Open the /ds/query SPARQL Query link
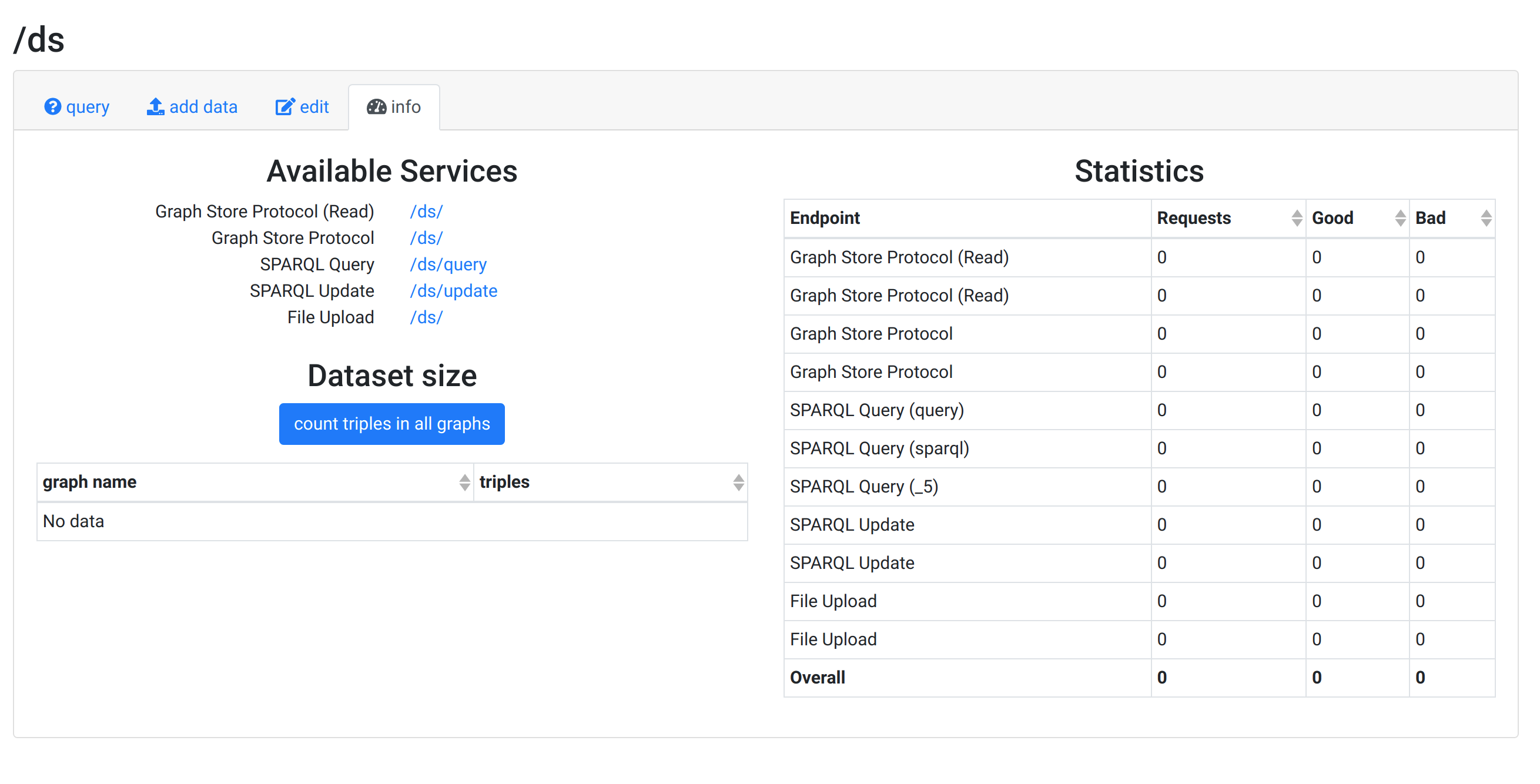The width and height of the screenshot is (1540, 784). click(448, 264)
